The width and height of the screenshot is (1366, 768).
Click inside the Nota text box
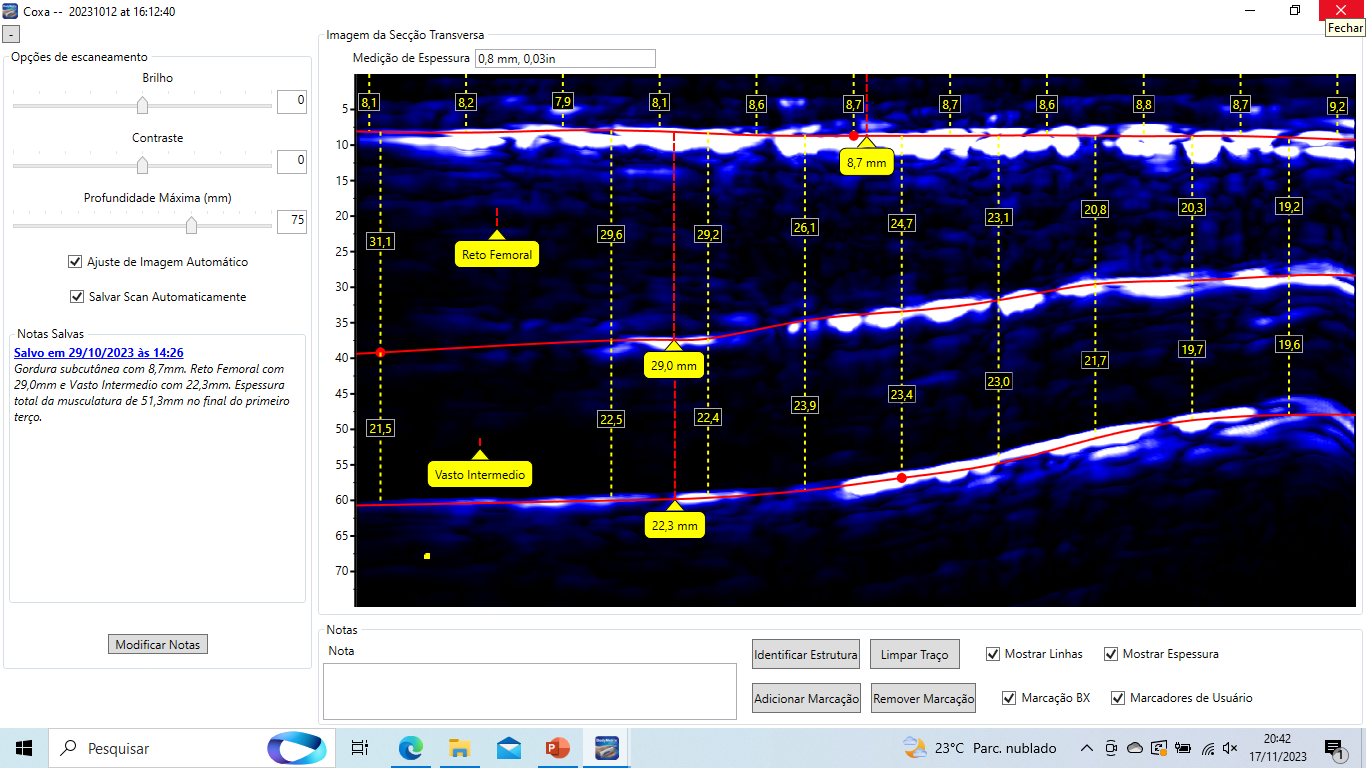pyautogui.click(x=530, y=690)
